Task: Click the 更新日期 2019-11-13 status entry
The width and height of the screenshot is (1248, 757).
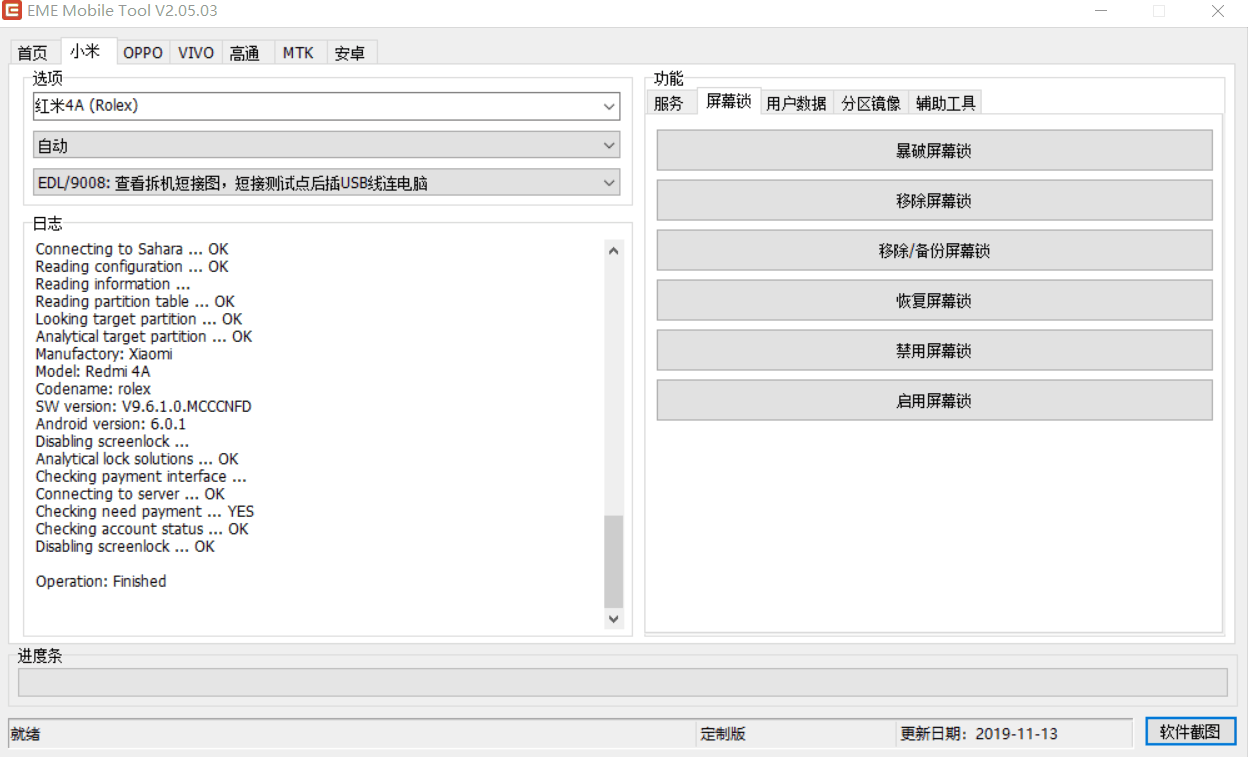Action: [x=979, y=733]
